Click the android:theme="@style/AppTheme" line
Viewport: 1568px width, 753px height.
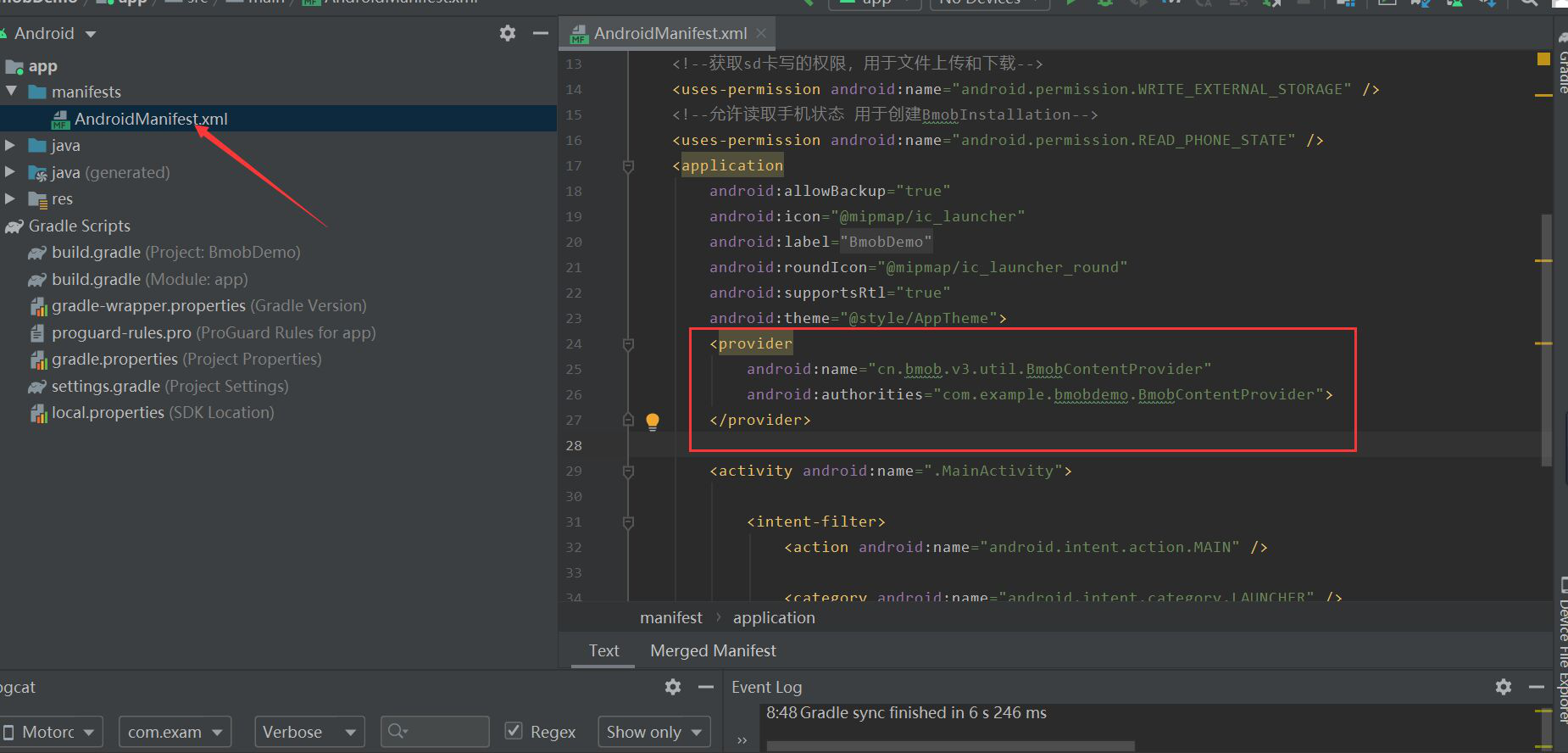click(858, 318)
